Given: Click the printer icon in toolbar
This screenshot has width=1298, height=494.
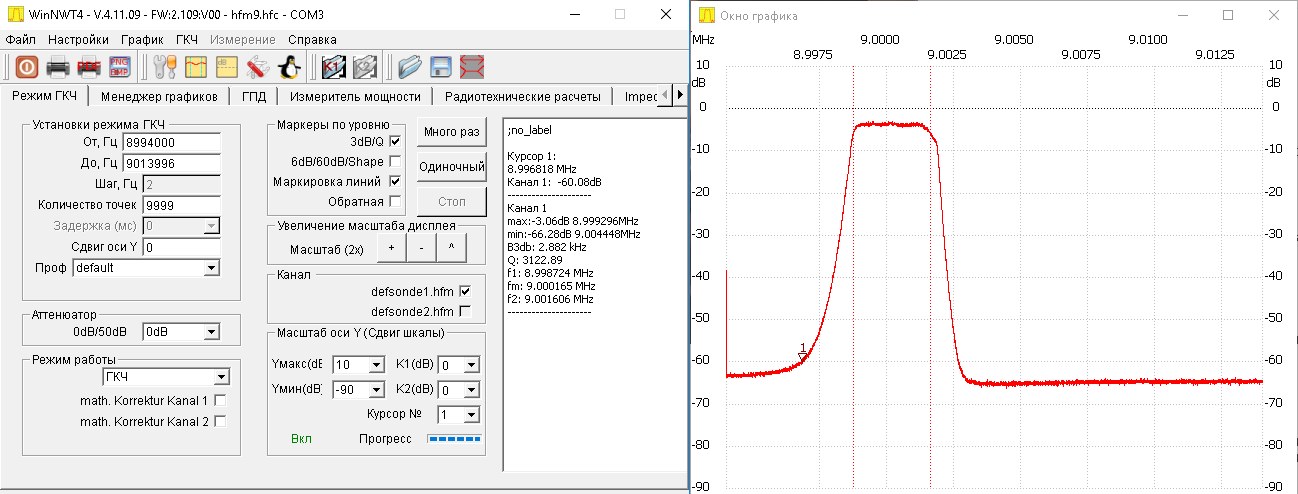Looking at the screenshot, I should coord(58,67).
